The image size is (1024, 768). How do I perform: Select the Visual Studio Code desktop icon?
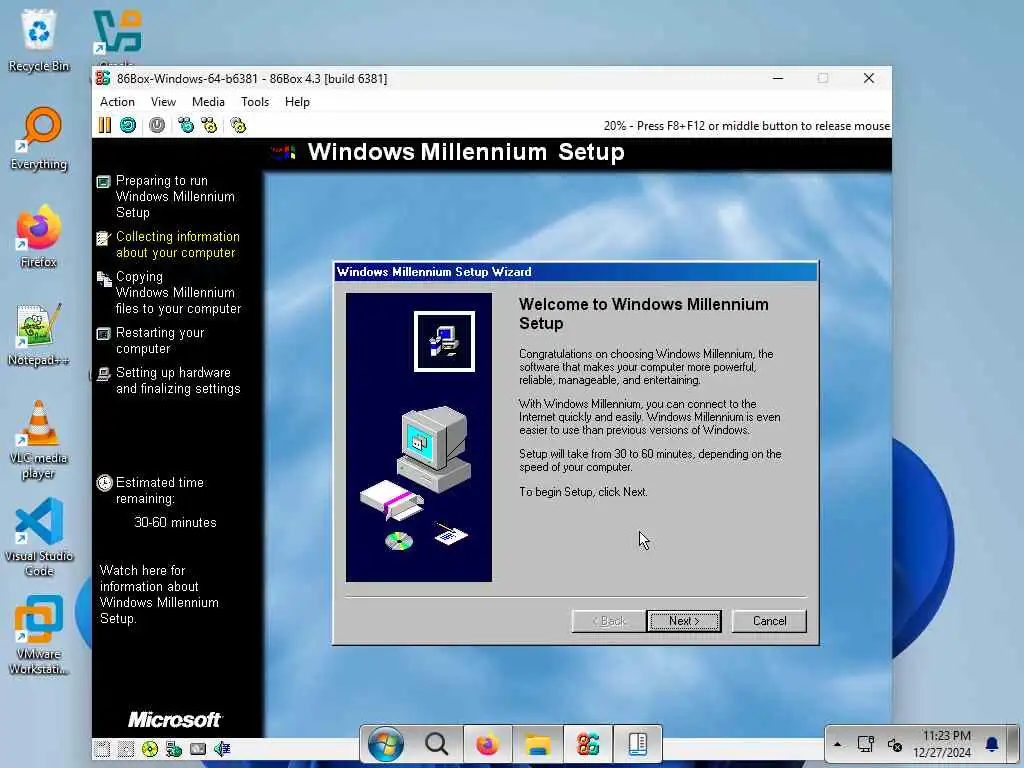point(39,537)
